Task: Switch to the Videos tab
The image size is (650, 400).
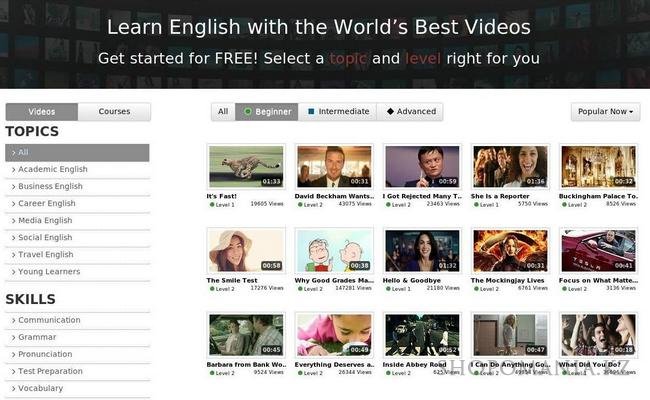Action: (42, 112)
